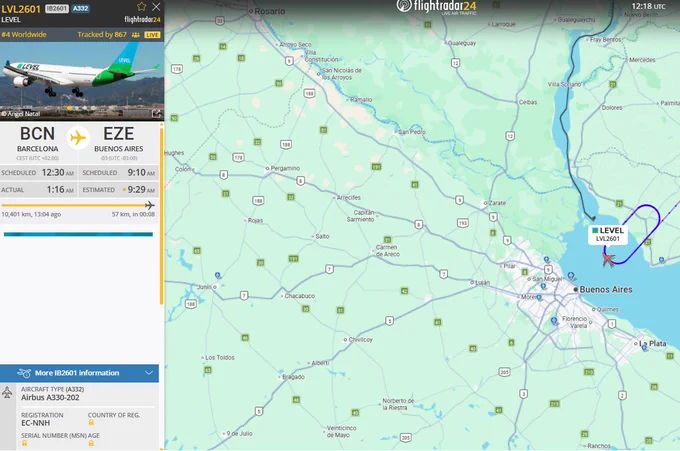Click the Chivilcoy town label
This screenshot has width=680, height=451.
360,340
